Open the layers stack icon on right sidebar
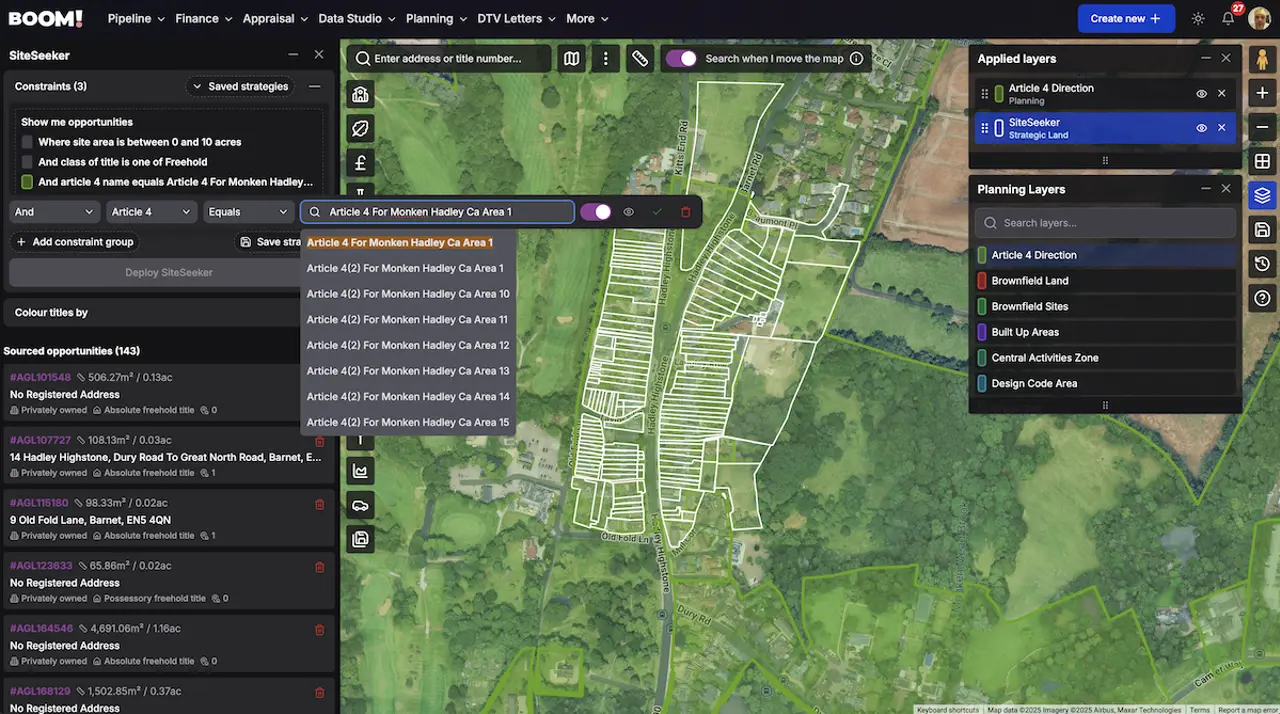1280x714 pixels. (x=1262, y=196)
